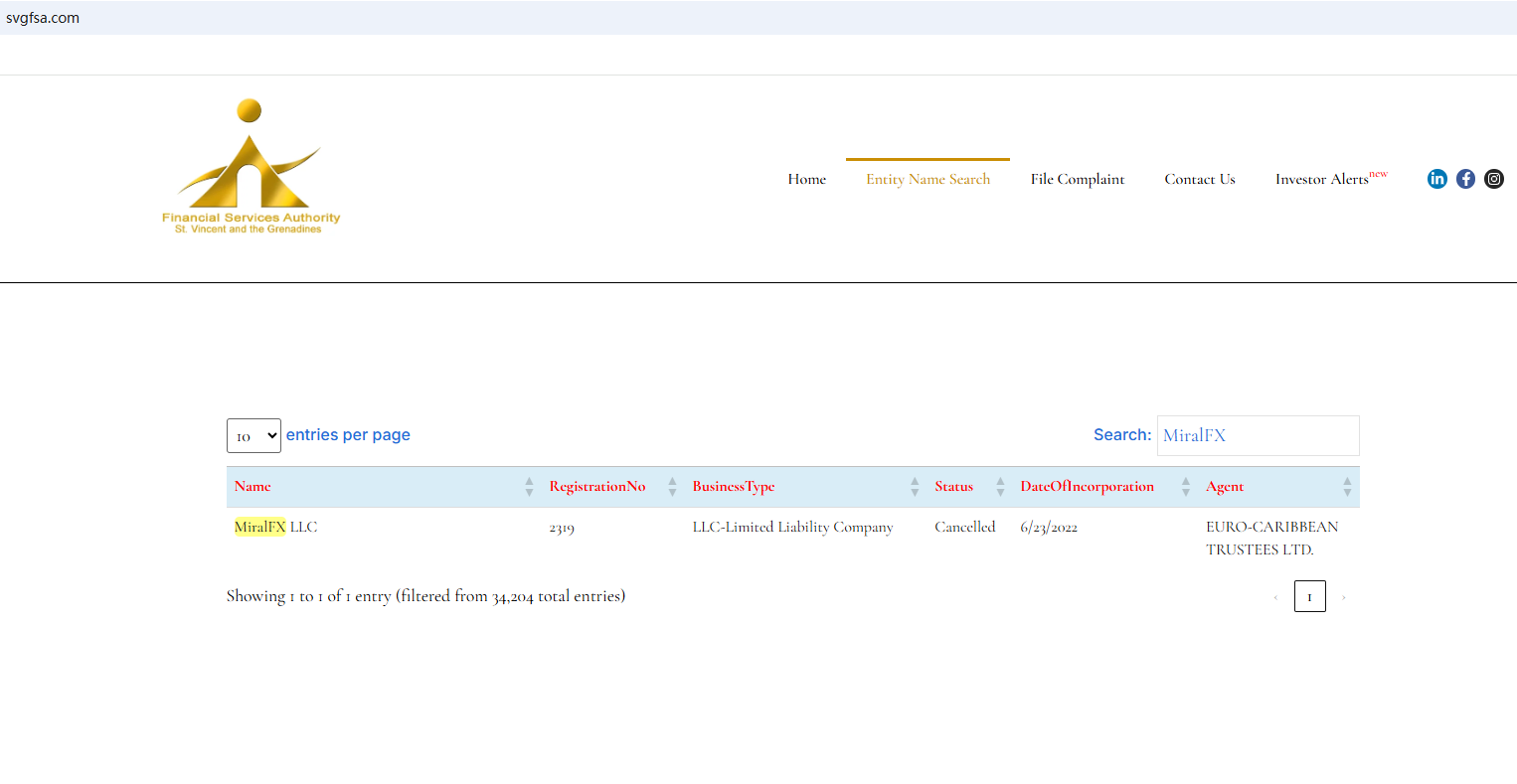
Task: Open the entries per page dropdown
Action: tap(253, 436)
